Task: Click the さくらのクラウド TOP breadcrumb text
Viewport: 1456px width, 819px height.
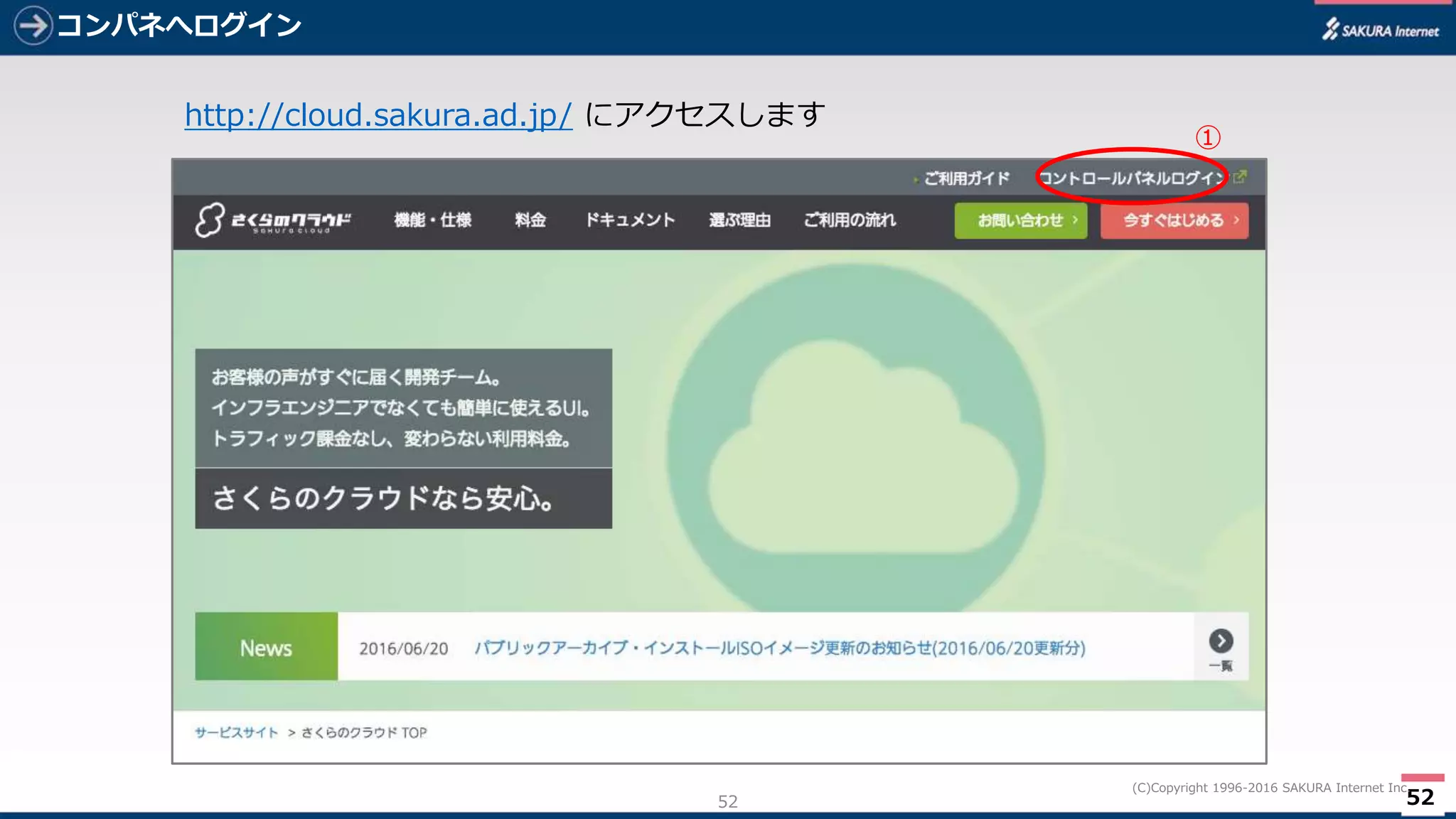Action: click(364, 732)
